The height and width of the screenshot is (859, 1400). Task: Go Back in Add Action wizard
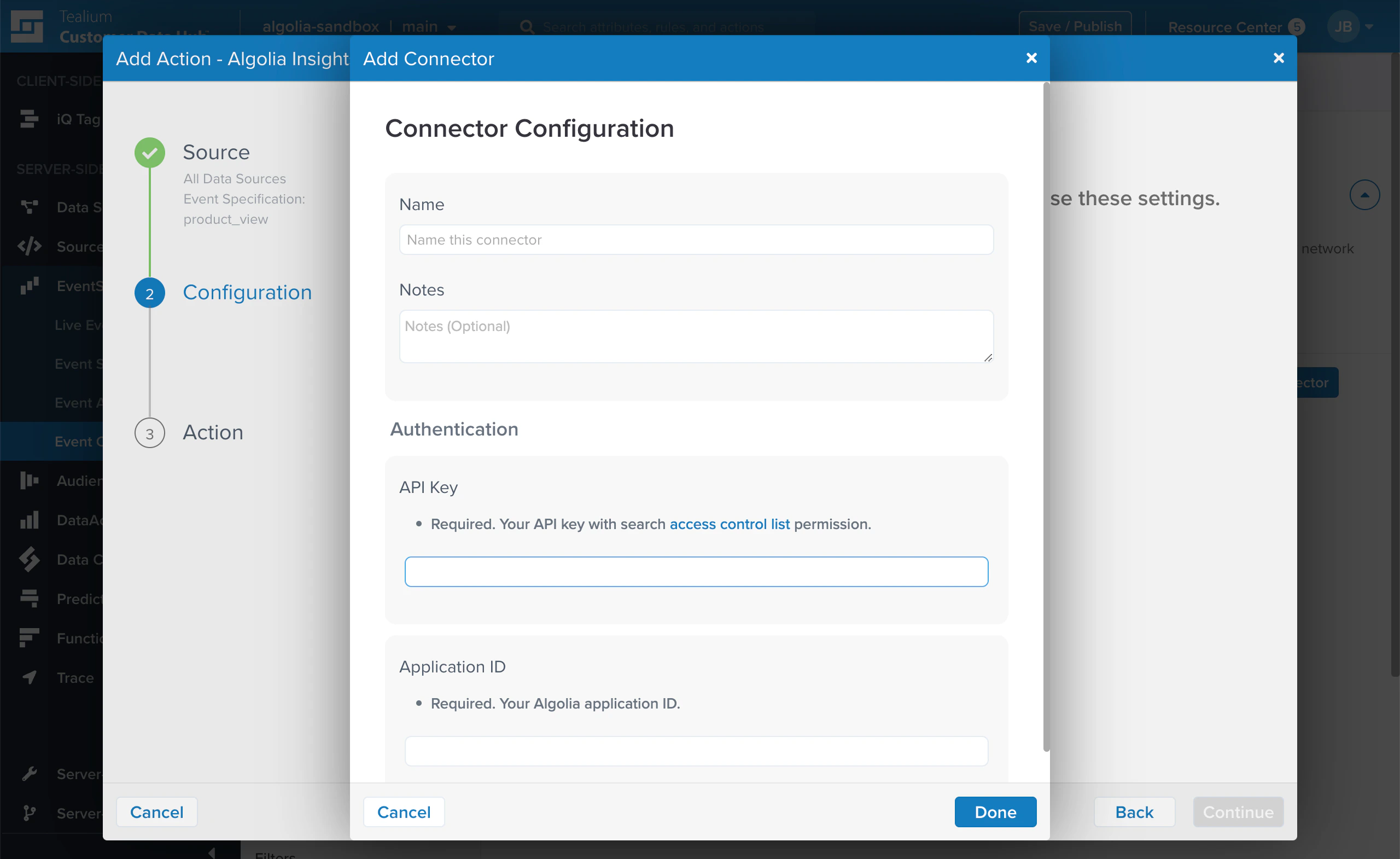pyautogui.click(x=1134, y=812)
